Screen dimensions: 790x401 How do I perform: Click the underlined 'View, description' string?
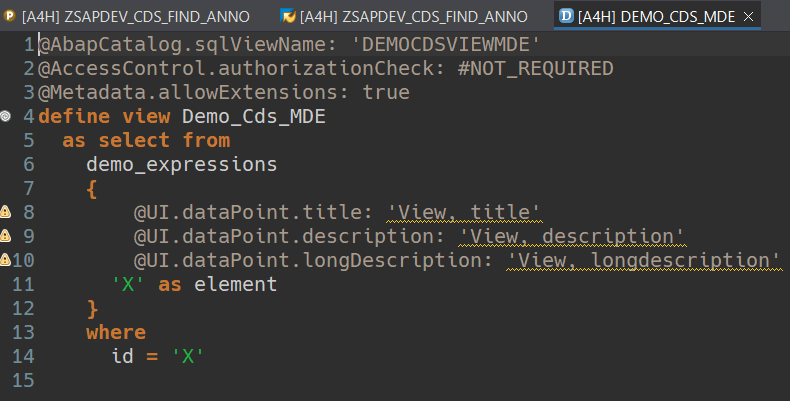coord(572,236)
